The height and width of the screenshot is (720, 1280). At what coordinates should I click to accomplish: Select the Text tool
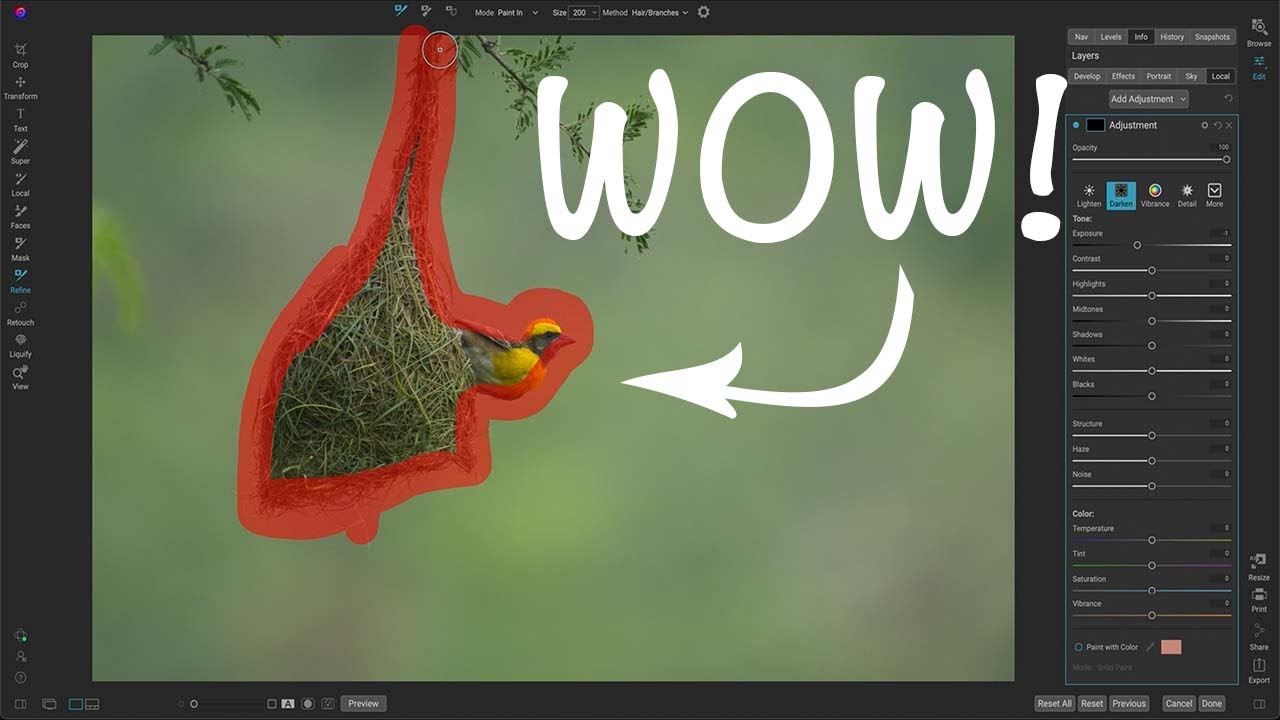pos(20,119)
